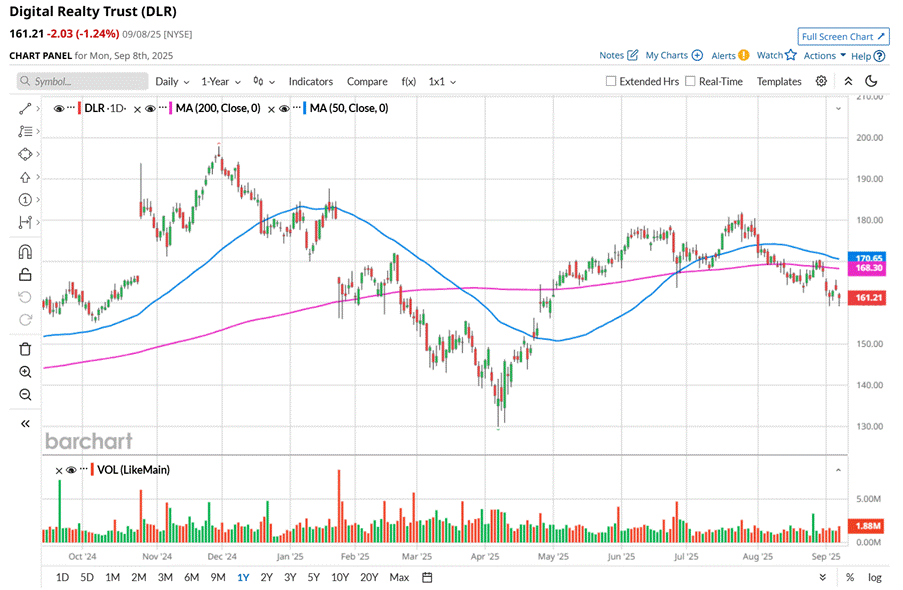Click the lock drawings padlock icon

point(25,275)
